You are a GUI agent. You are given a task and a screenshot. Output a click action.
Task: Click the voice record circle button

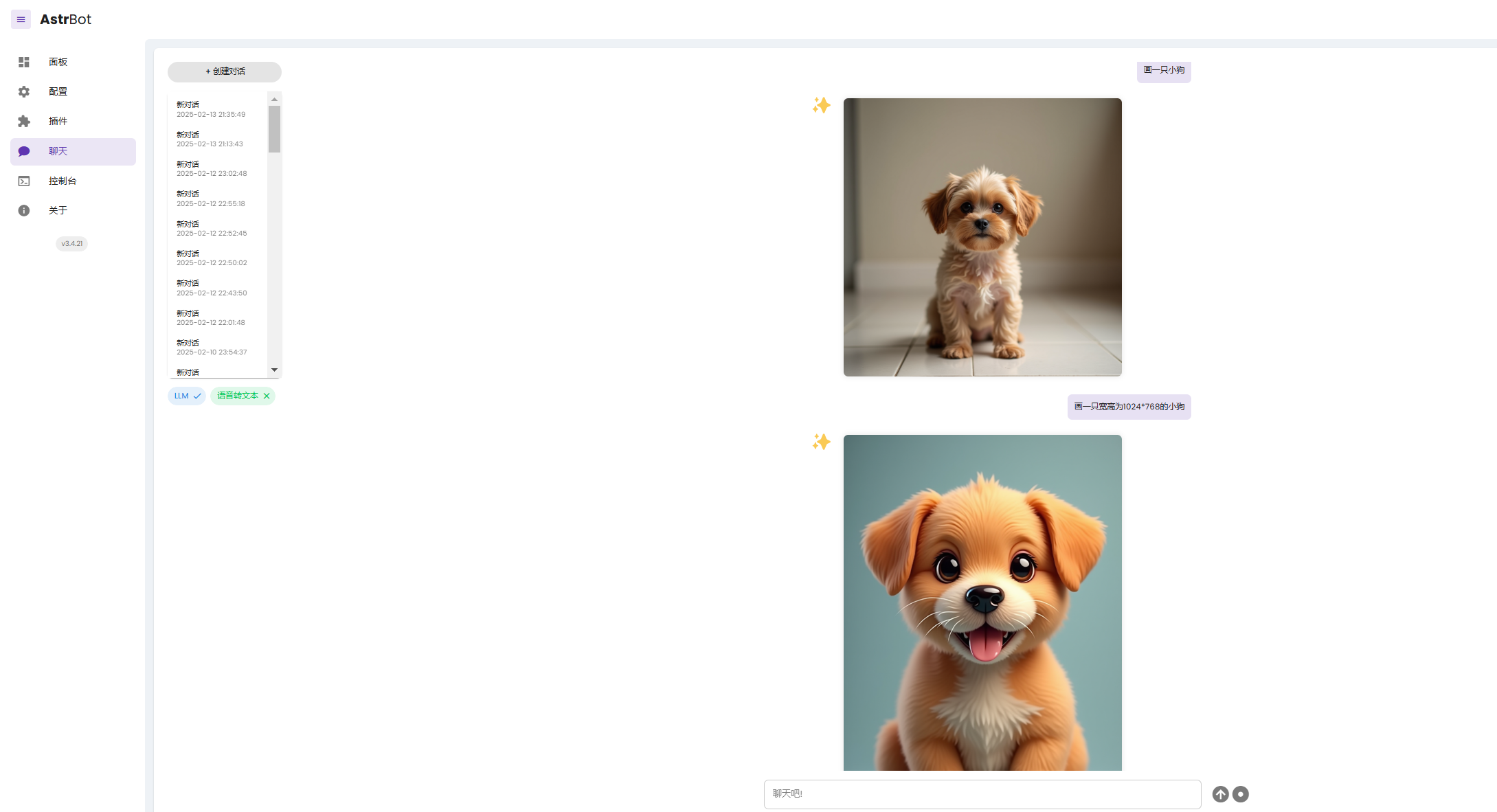tap(1240, 794)
